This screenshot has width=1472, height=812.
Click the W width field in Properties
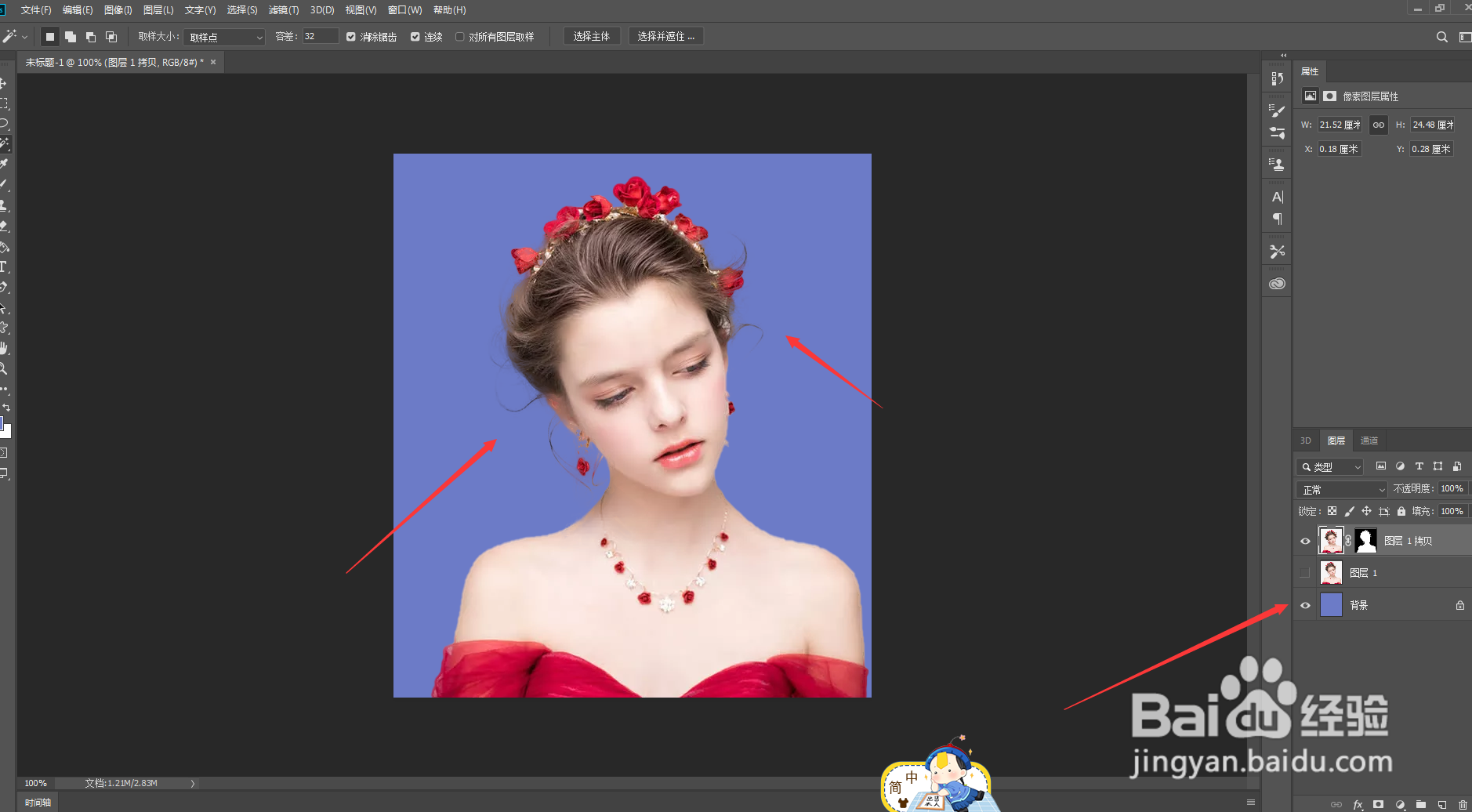pos(1340,125)
